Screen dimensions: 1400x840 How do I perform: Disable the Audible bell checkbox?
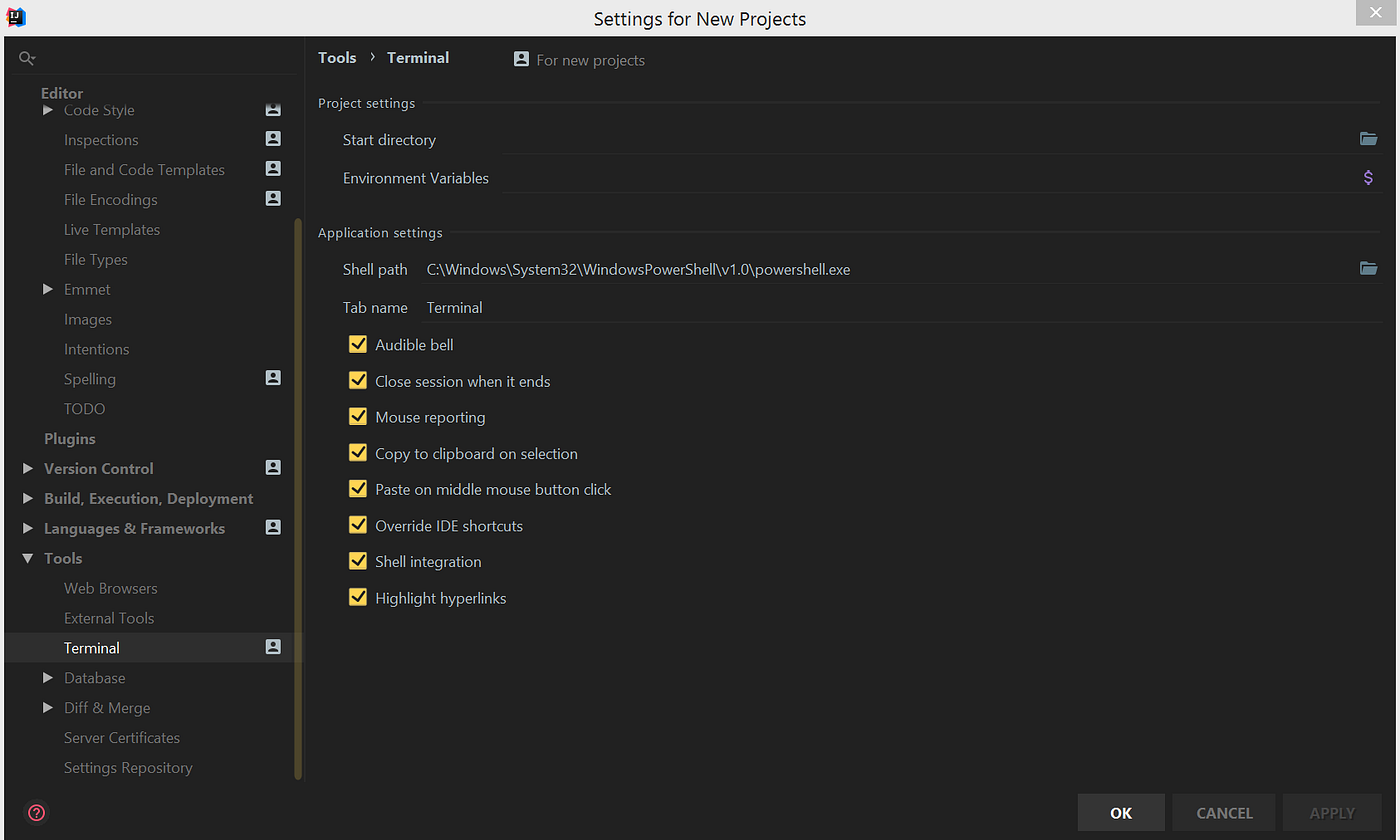358,343
